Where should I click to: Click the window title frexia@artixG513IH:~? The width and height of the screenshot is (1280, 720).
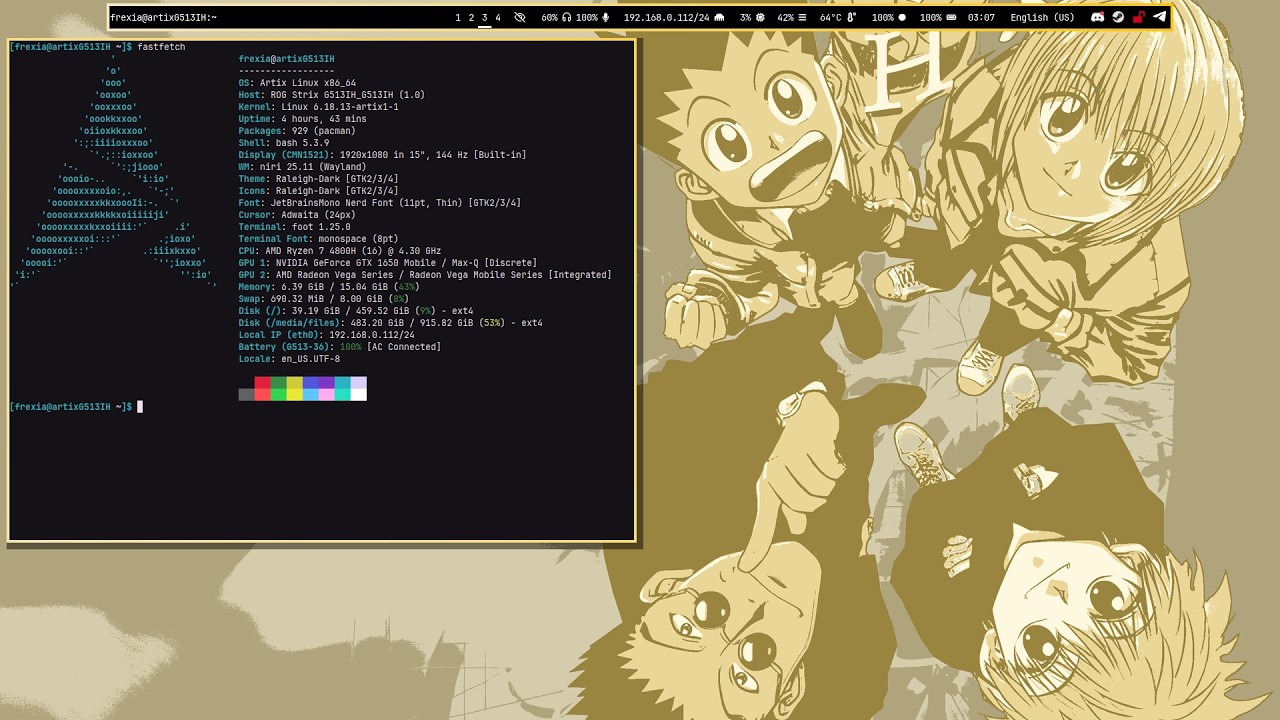164,17
